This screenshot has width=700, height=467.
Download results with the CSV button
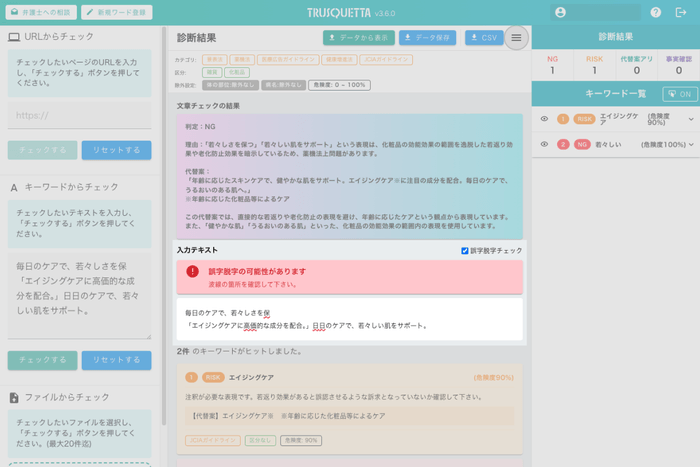[484, 38]
